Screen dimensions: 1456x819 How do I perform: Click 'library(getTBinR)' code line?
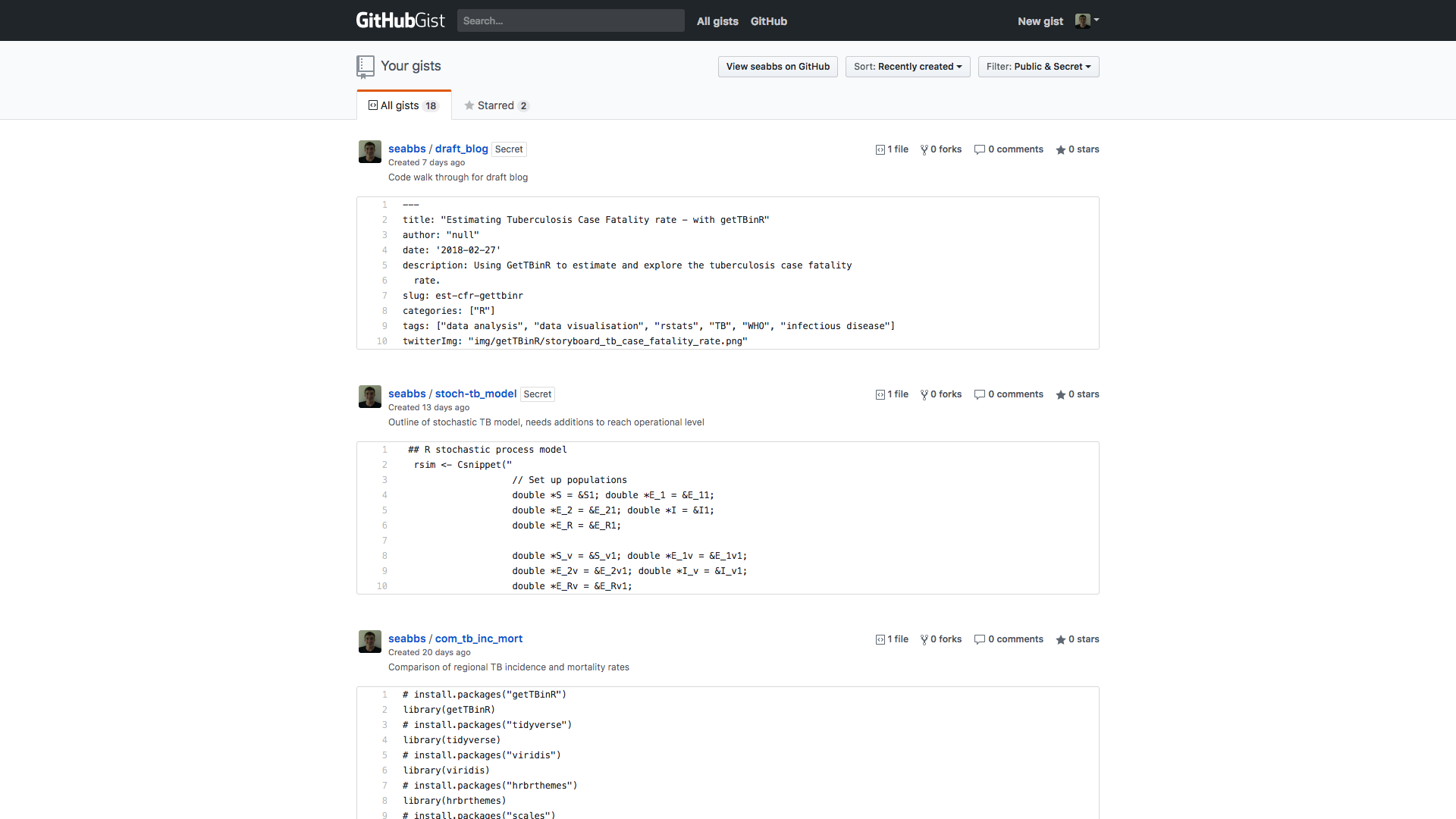coord(449,710)
